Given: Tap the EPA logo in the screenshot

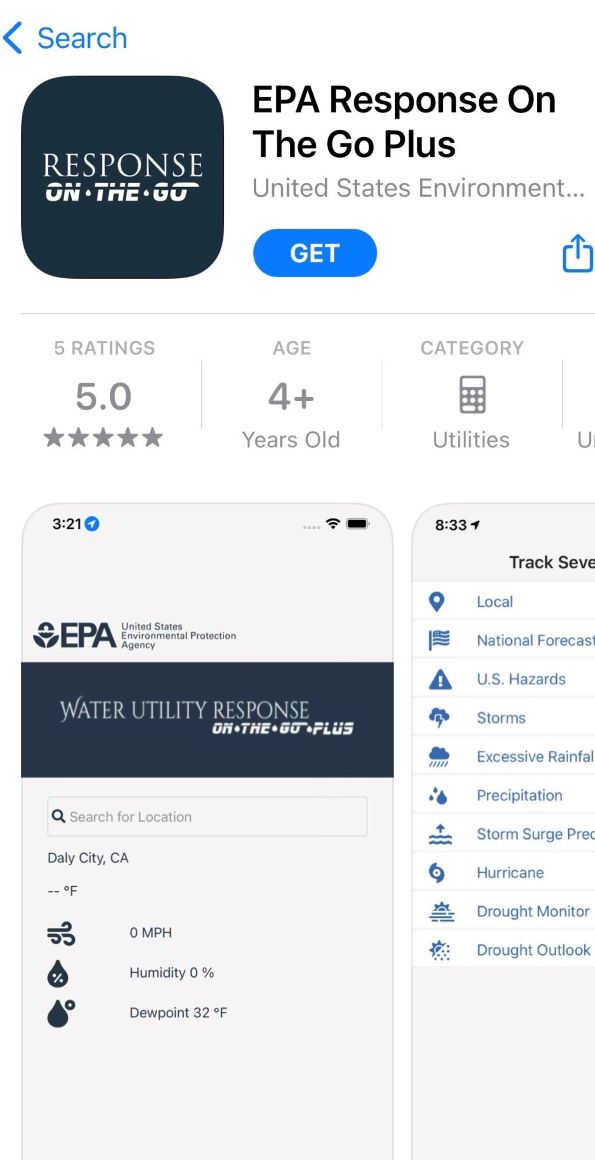Looking at the screenshot, I should 75,635.
